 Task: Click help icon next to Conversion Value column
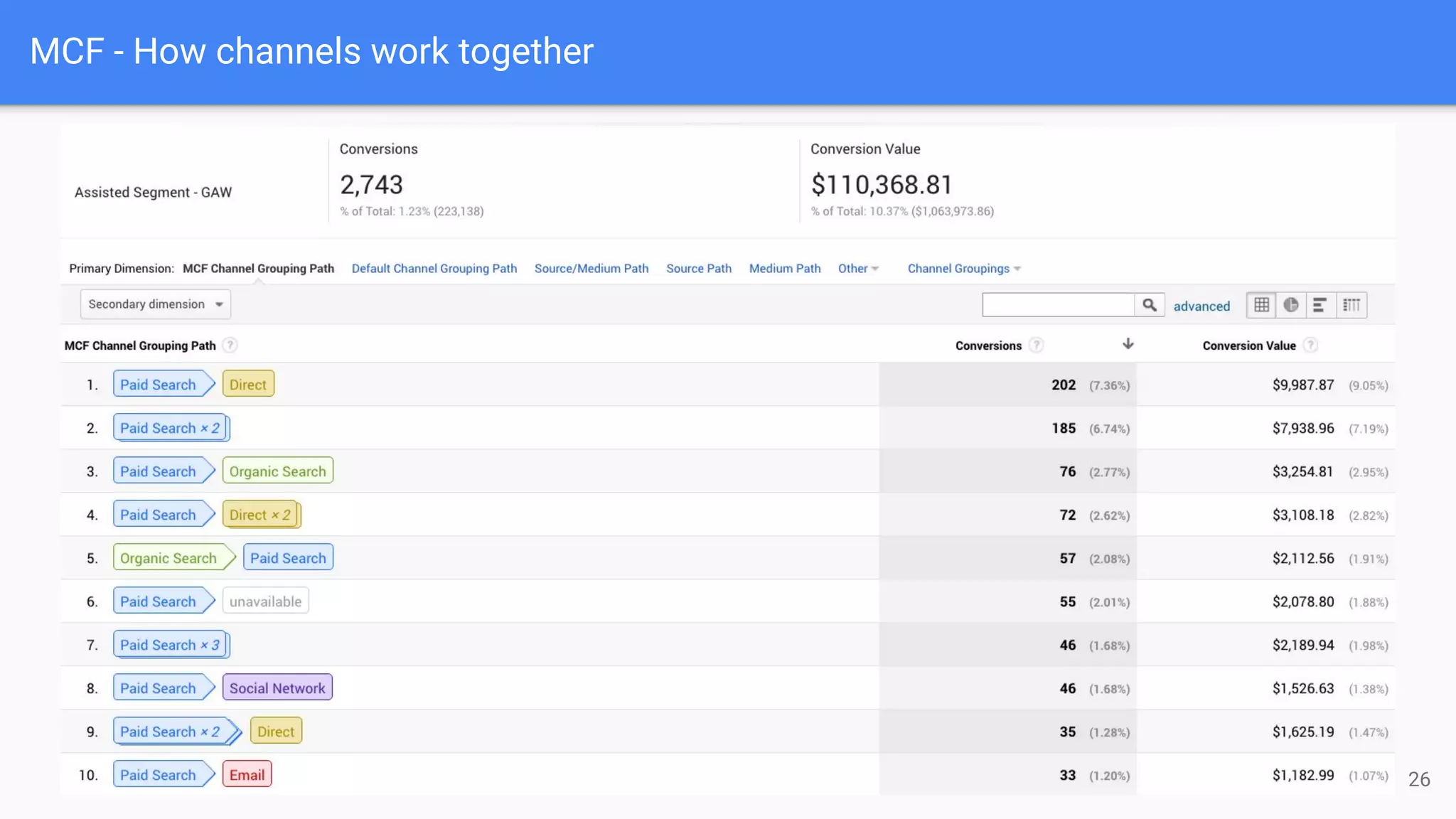[x=1310, y=346]
